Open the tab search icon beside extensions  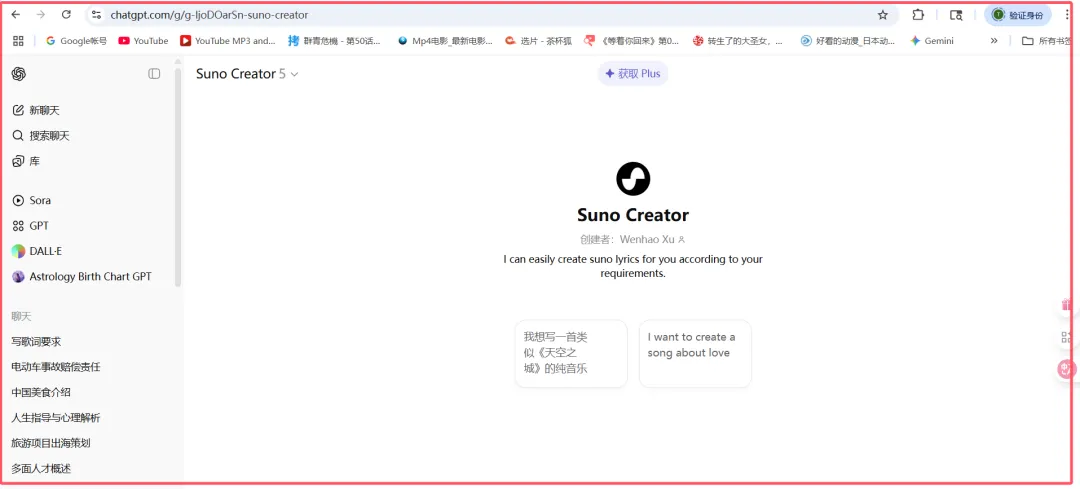(956, 14)
